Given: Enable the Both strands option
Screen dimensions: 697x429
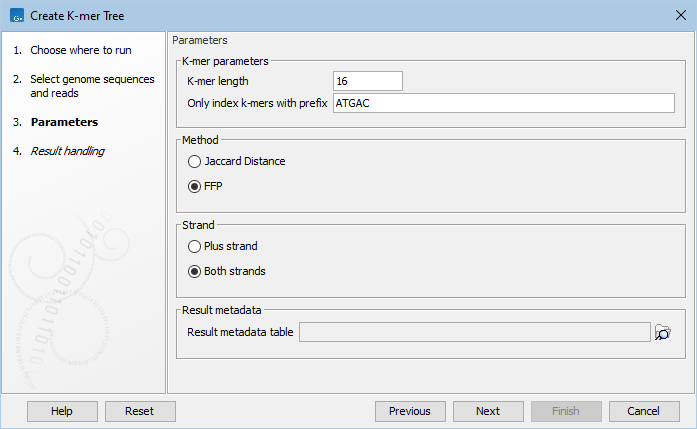Looking at the screenshot, I should click(194, 271).
